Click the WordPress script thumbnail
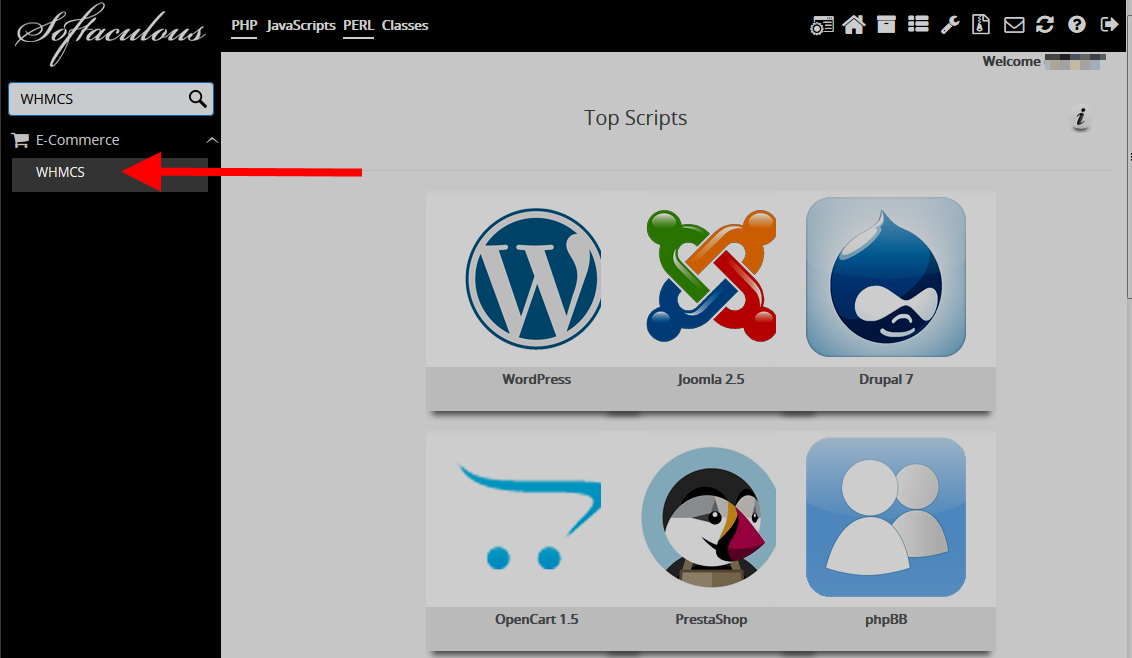 [x=534, y=278]
